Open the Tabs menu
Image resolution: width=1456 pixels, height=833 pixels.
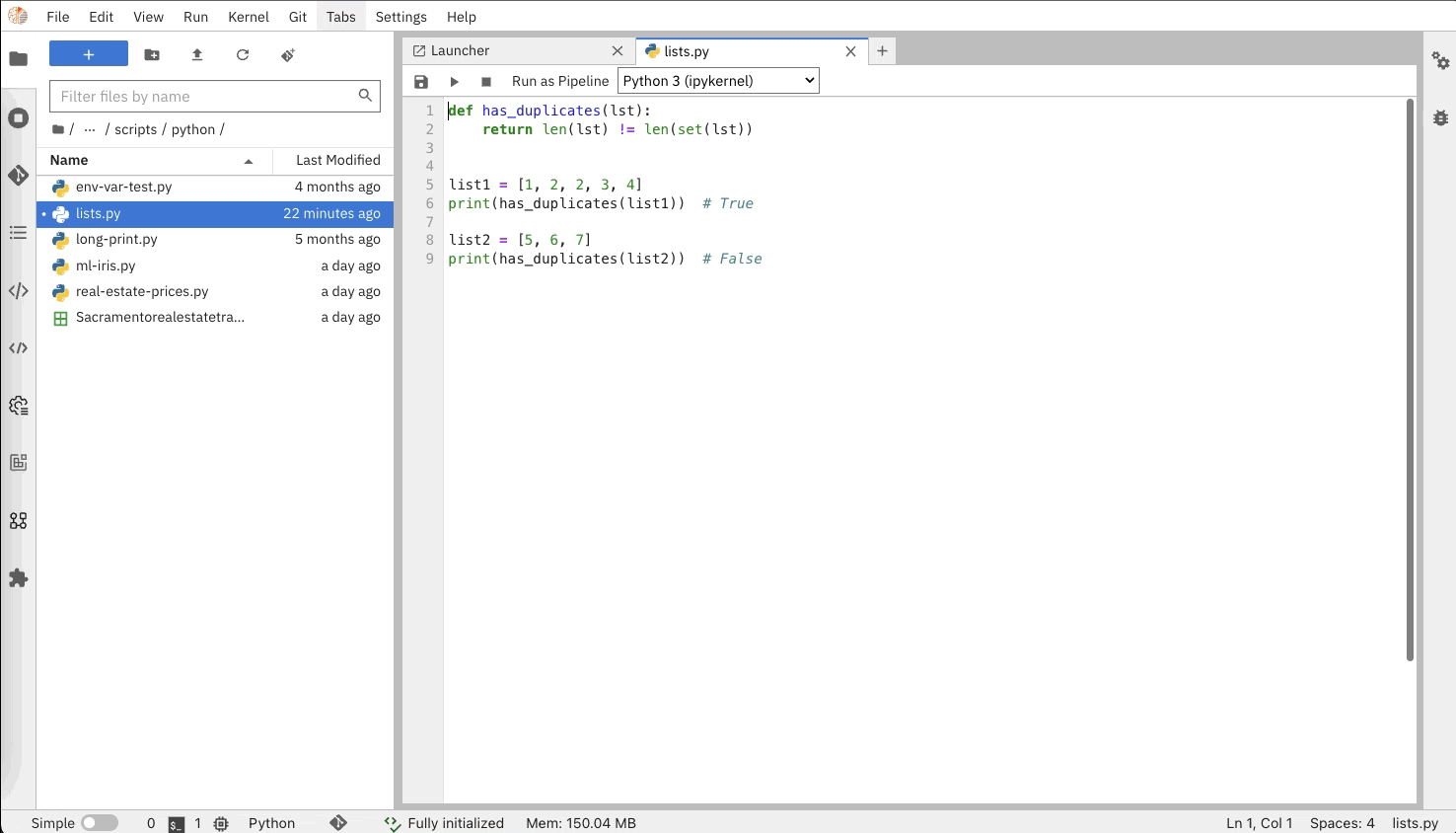341,17
